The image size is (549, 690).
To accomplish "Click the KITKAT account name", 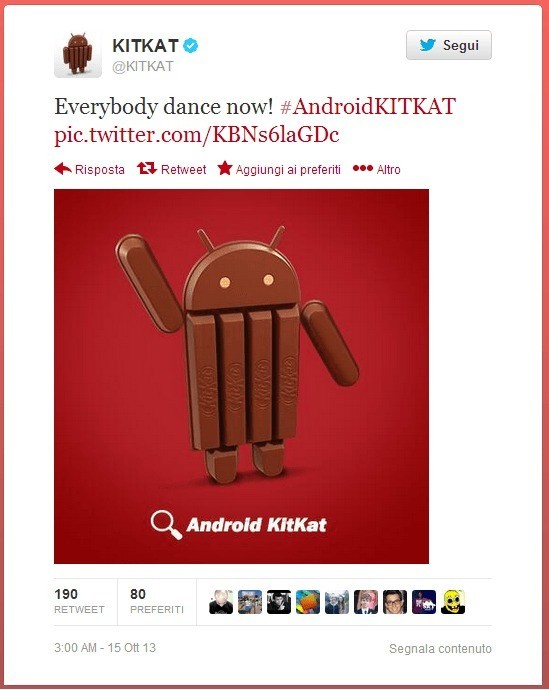I will point(145,45).
